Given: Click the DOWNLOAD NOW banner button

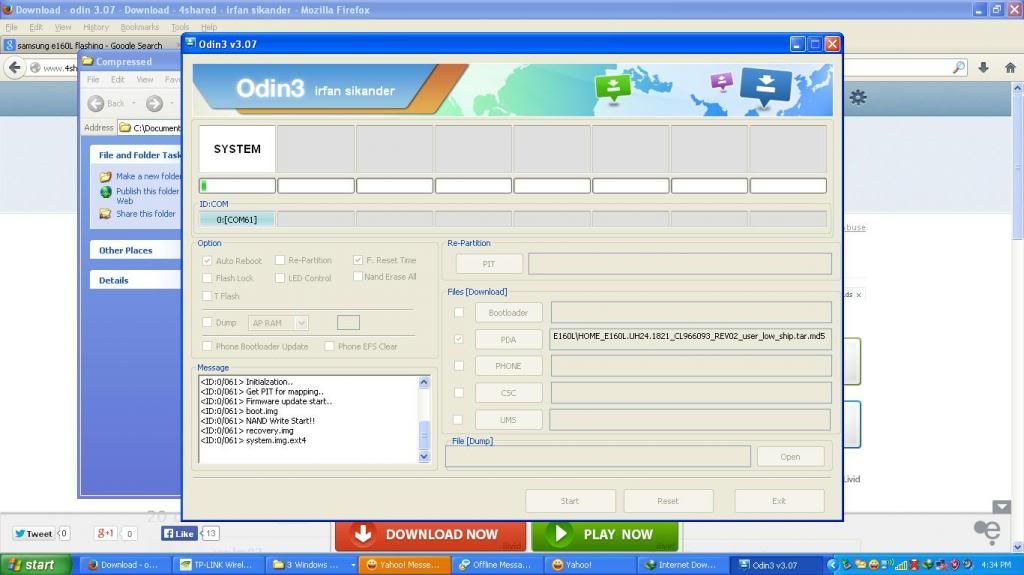Looking at the screenshot, I should pyautogui.click(x=430, y=534).
